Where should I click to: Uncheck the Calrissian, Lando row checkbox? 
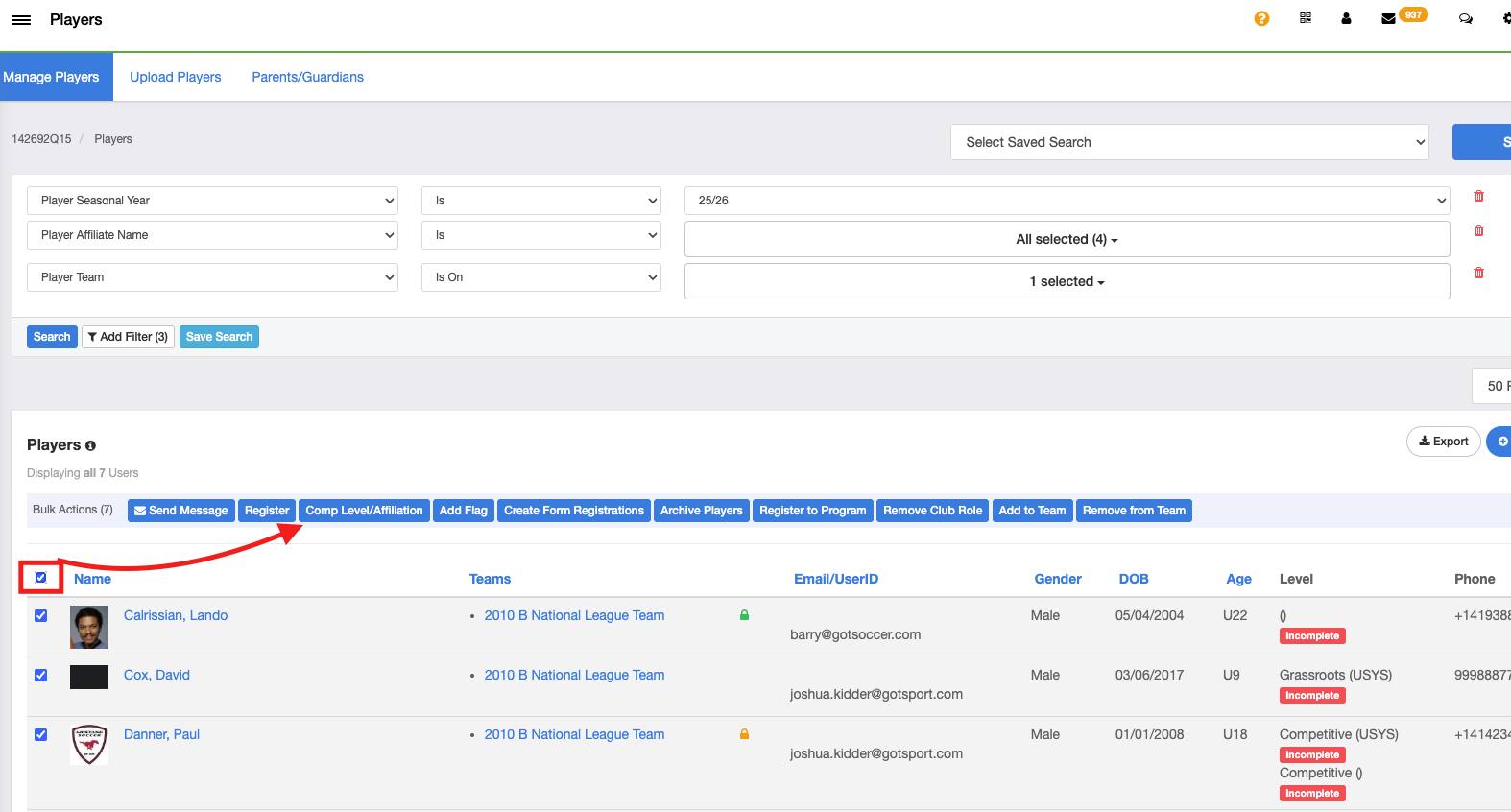pyautogui.click(x=41, y=616)
